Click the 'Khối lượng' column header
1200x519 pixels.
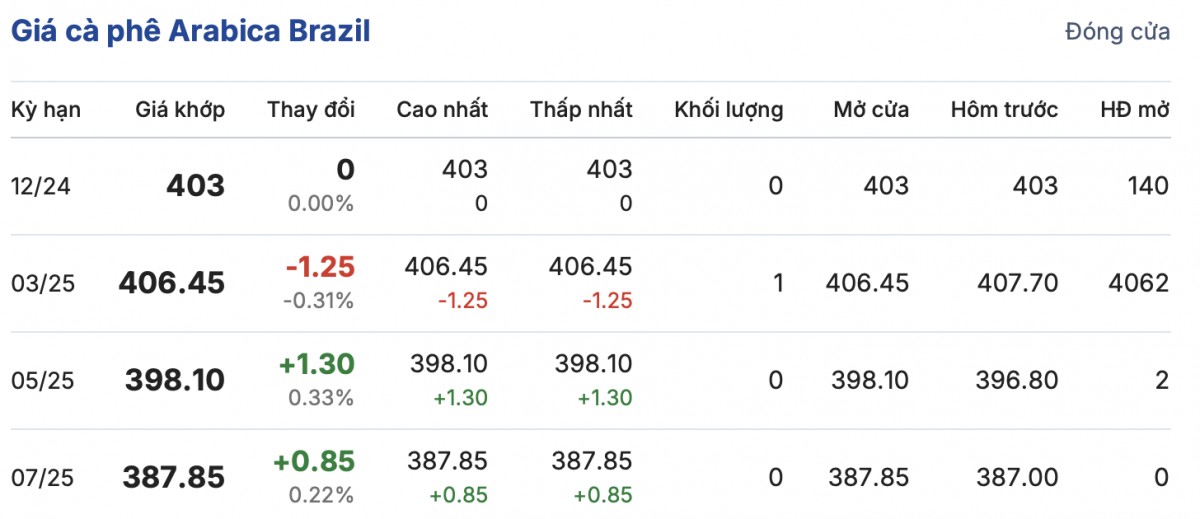tap(728, 110)
